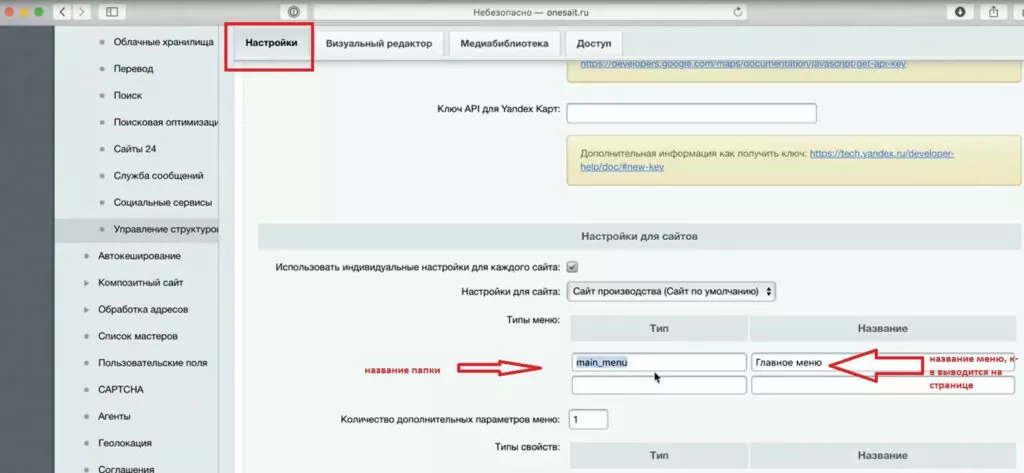1024x473 pixels.
Task: Click the address bar showing onesait.ru
Action: tap(530, 12)
